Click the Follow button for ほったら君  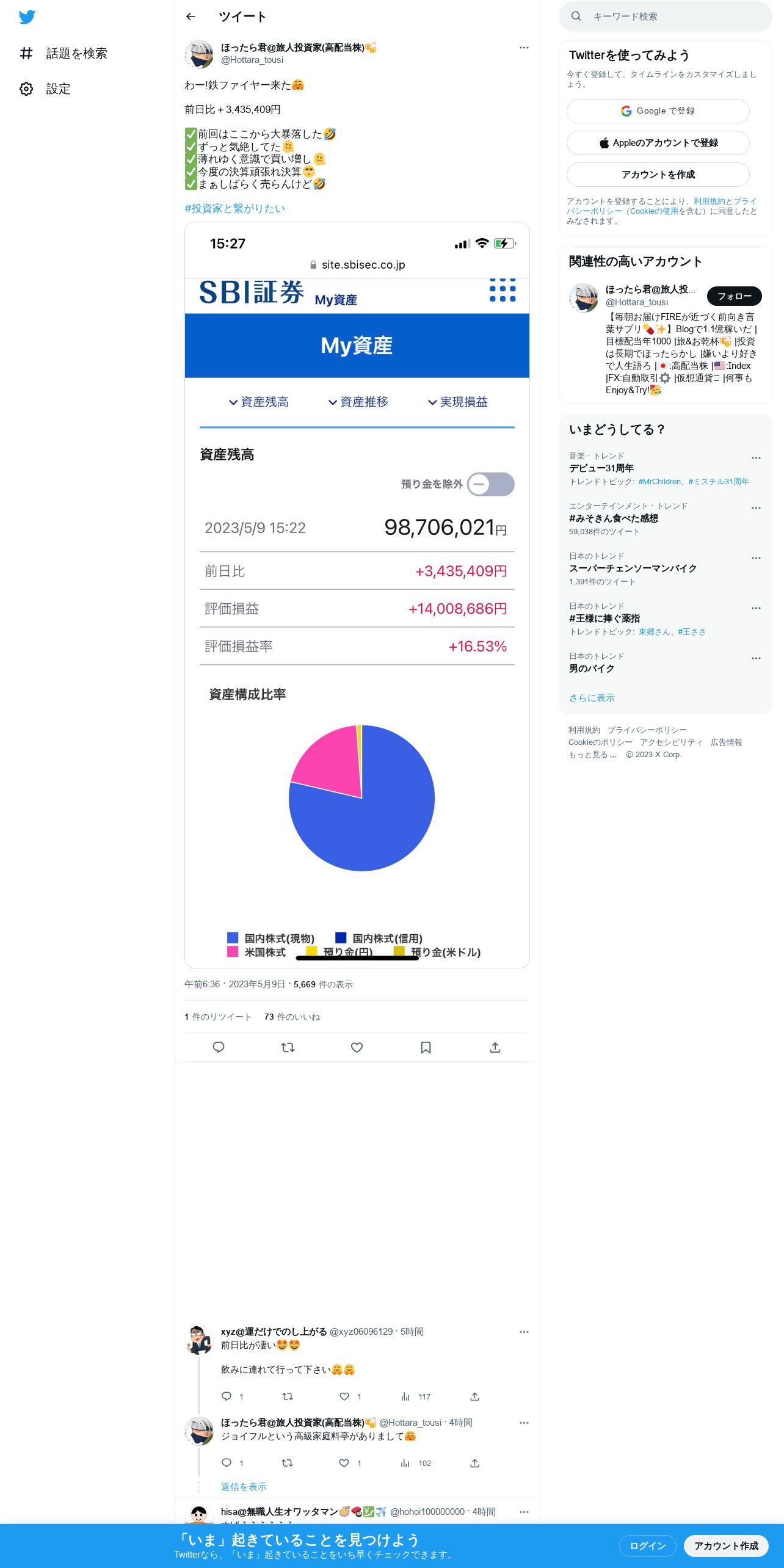[734, 296]
